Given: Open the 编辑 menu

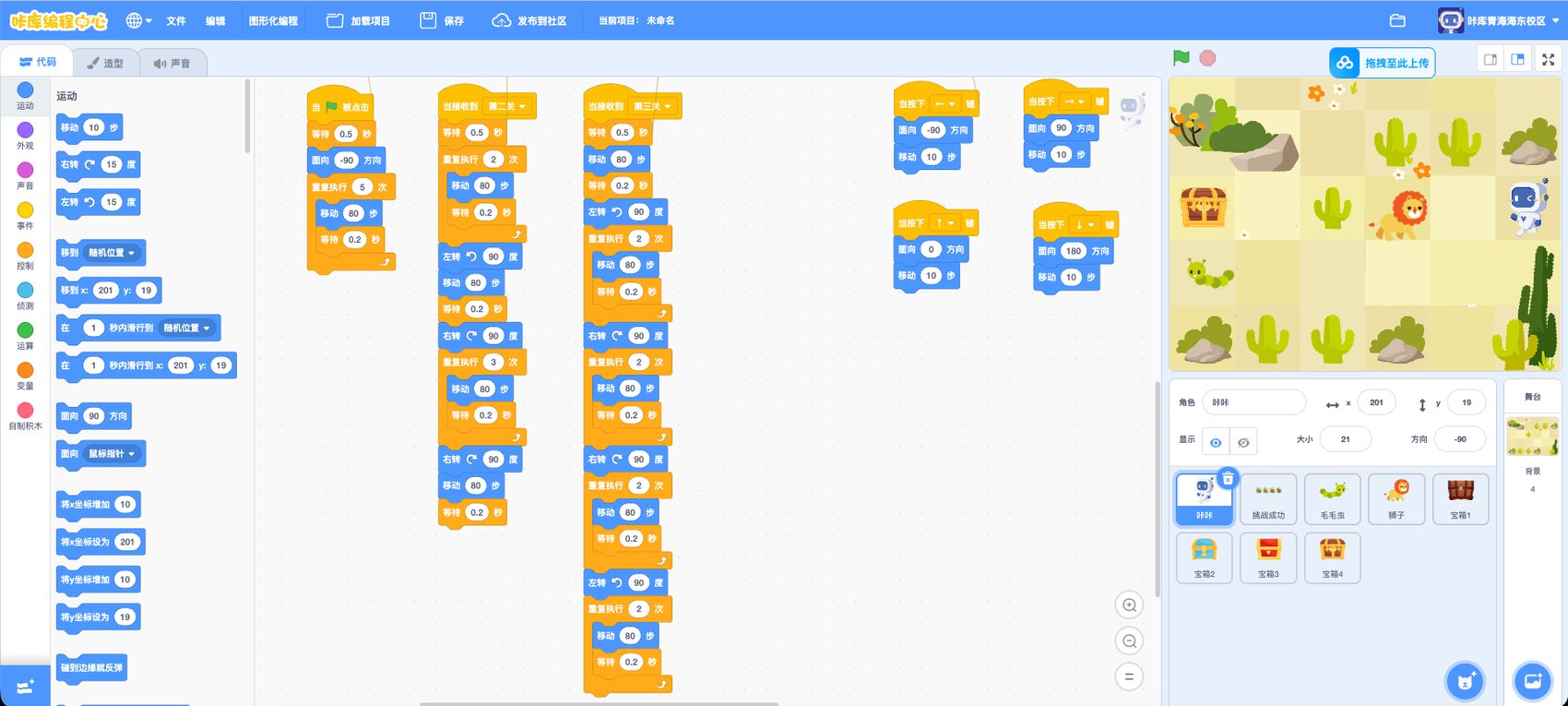Looking at the screenshot, I should point(215,20).
